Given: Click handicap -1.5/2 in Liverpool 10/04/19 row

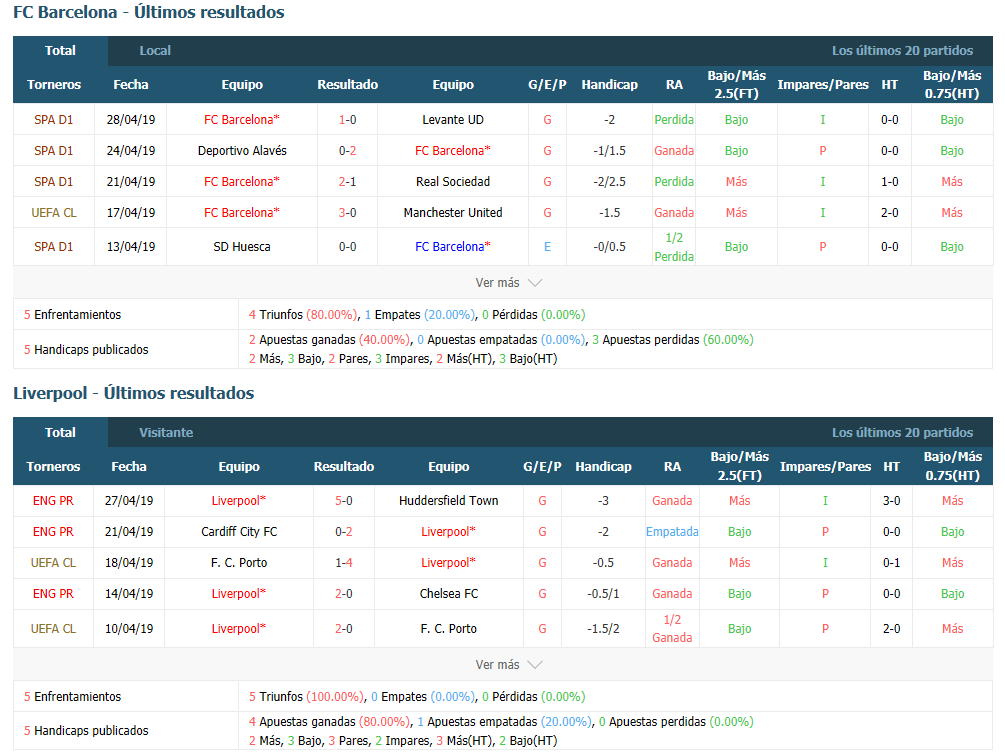Looking at the screenshot, I should pyautogui.click(x=603, y=629).
